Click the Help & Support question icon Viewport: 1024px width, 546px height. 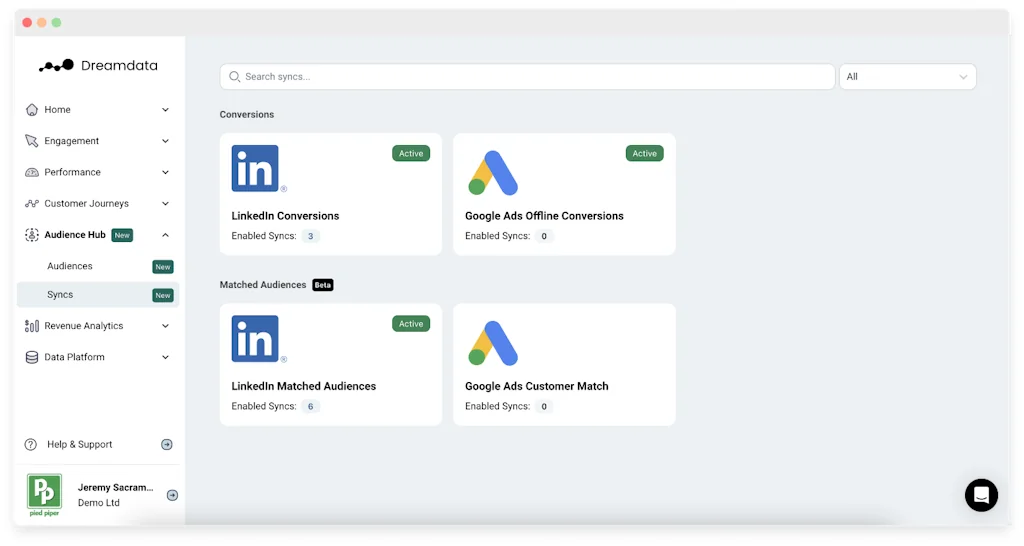pyautogui.click(x=31, y=445)
